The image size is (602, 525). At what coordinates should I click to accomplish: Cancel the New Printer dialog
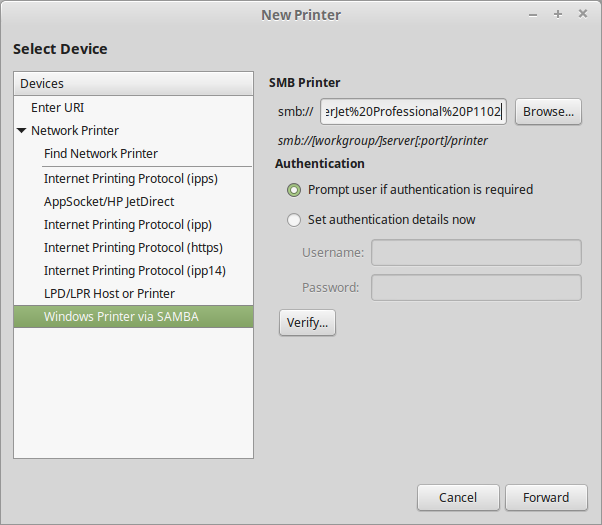[x=458, y=497]
